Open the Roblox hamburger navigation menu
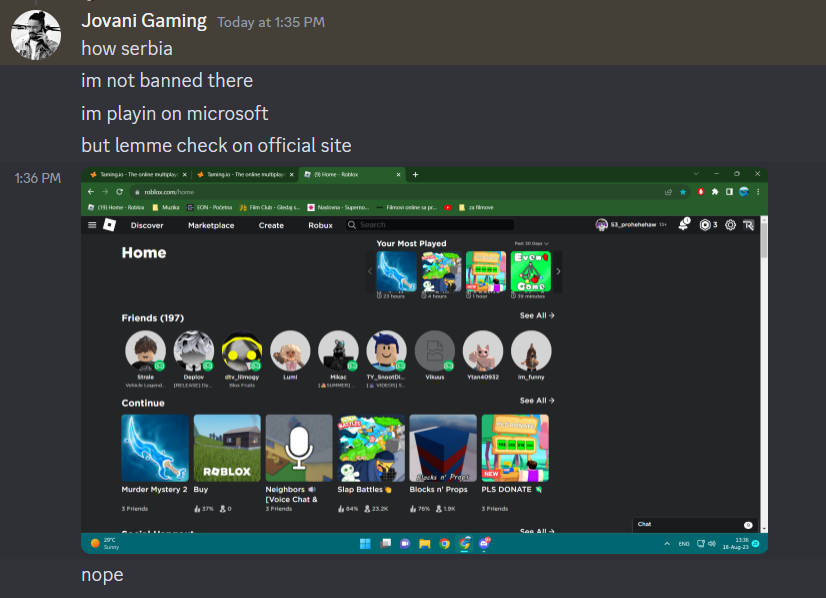The width and height of the screenshot is (826, 598). [x=92, y=225]
